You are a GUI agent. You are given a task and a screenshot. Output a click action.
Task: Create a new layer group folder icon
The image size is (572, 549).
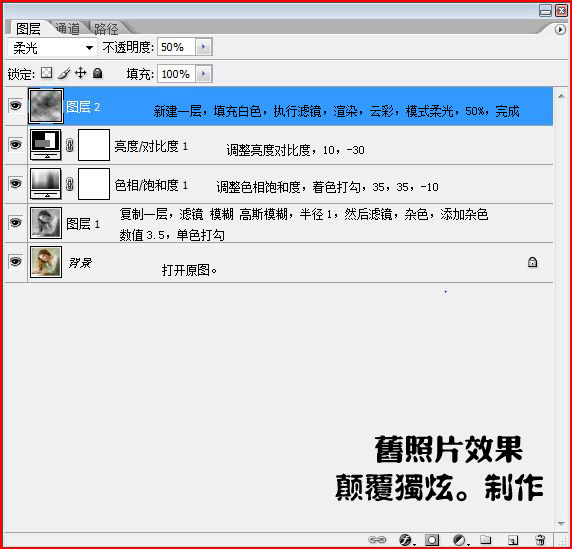(486, 539)
